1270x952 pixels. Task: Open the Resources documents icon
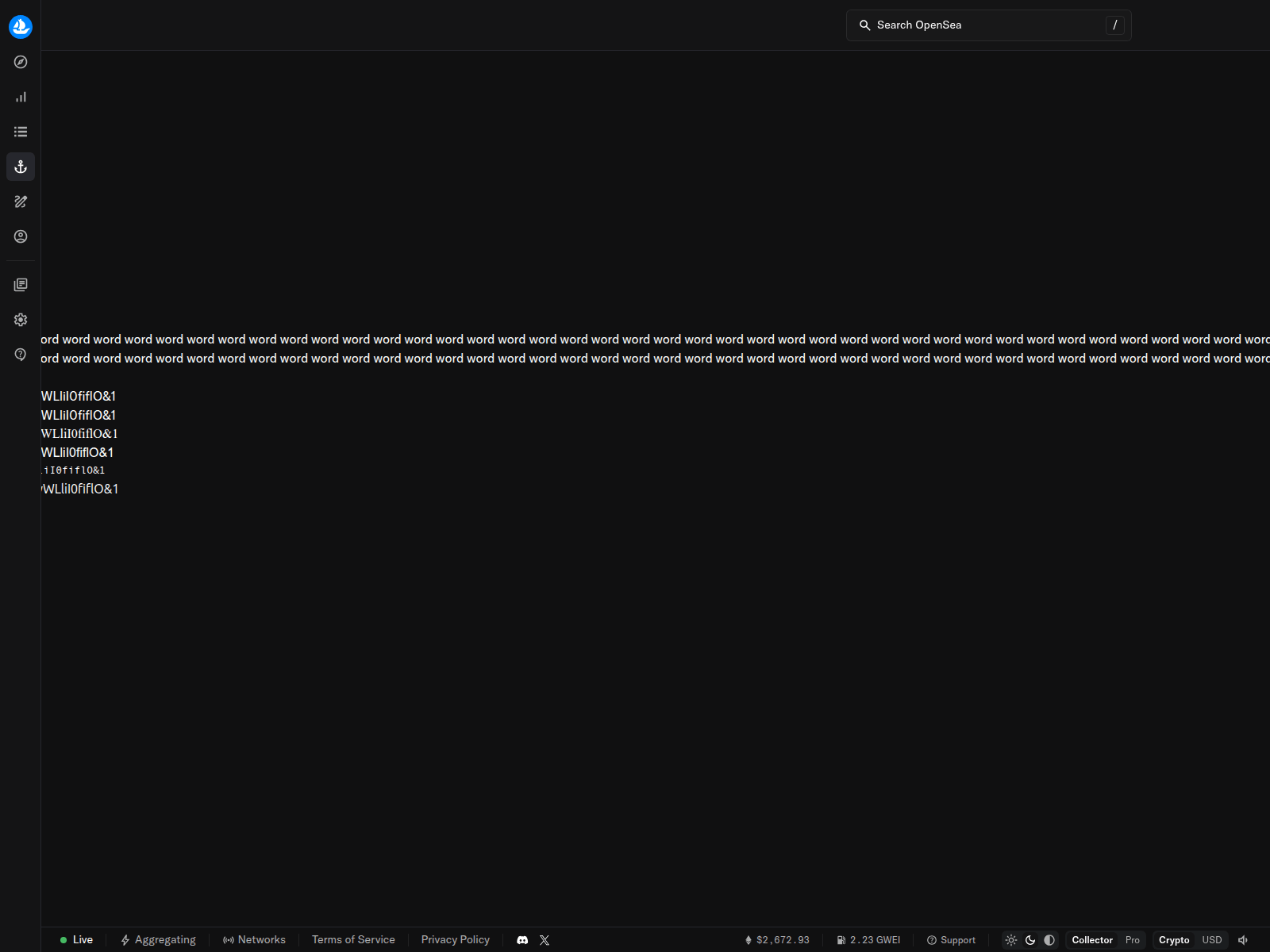pos(21,285)
